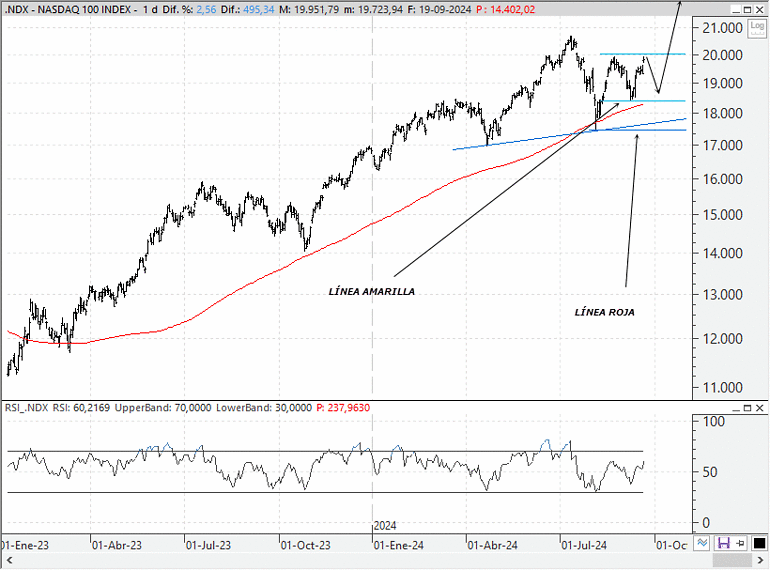
Task: Close the NDX price chart panel
Action: [x=760, y=9]
